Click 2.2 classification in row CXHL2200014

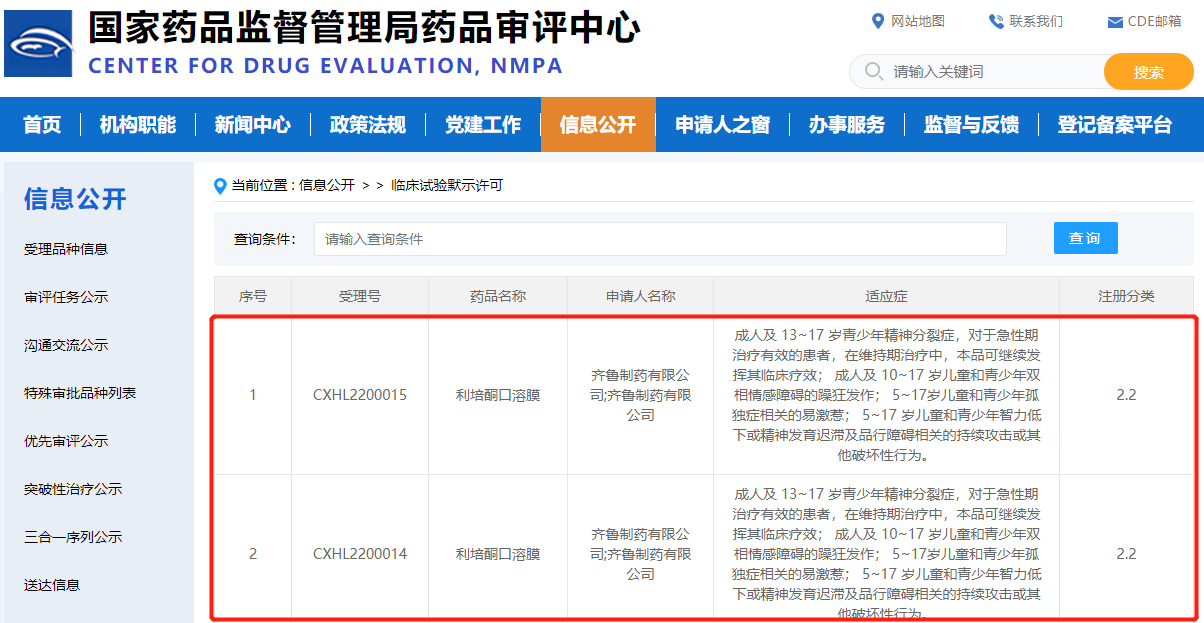1126,554
